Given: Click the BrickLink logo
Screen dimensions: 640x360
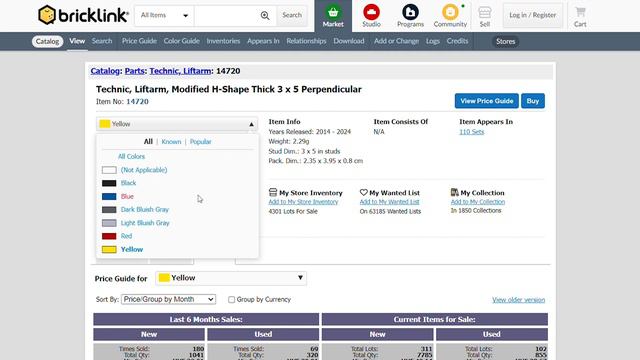Looking at the screenshot, I should click(83, 15).
